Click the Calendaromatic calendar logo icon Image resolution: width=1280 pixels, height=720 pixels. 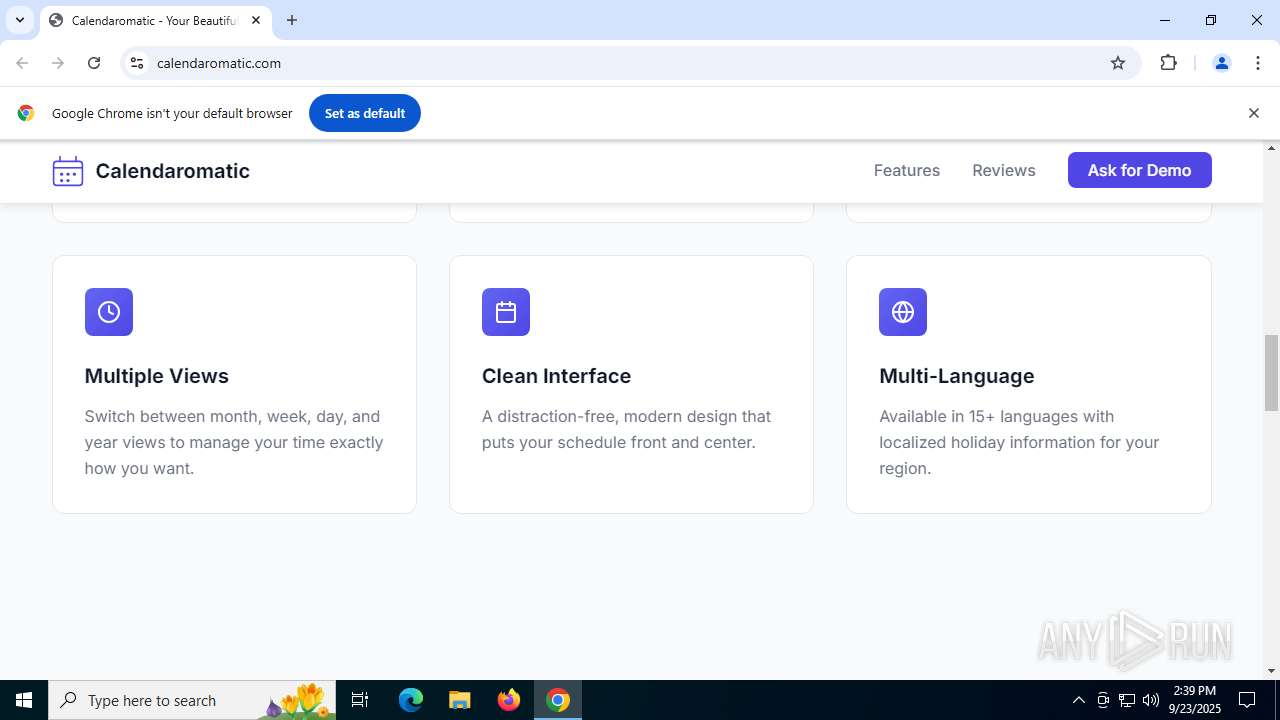[x=68, y=171]
